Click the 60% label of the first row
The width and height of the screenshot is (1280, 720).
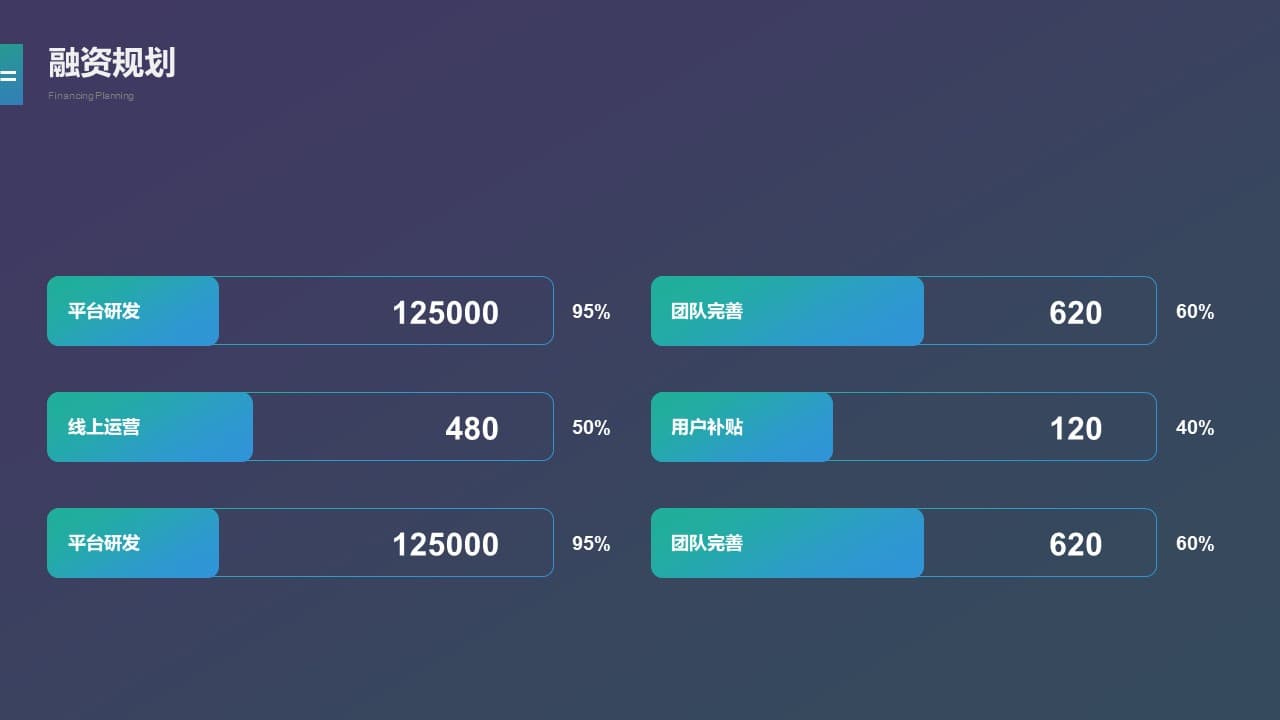coord(1195,312)
